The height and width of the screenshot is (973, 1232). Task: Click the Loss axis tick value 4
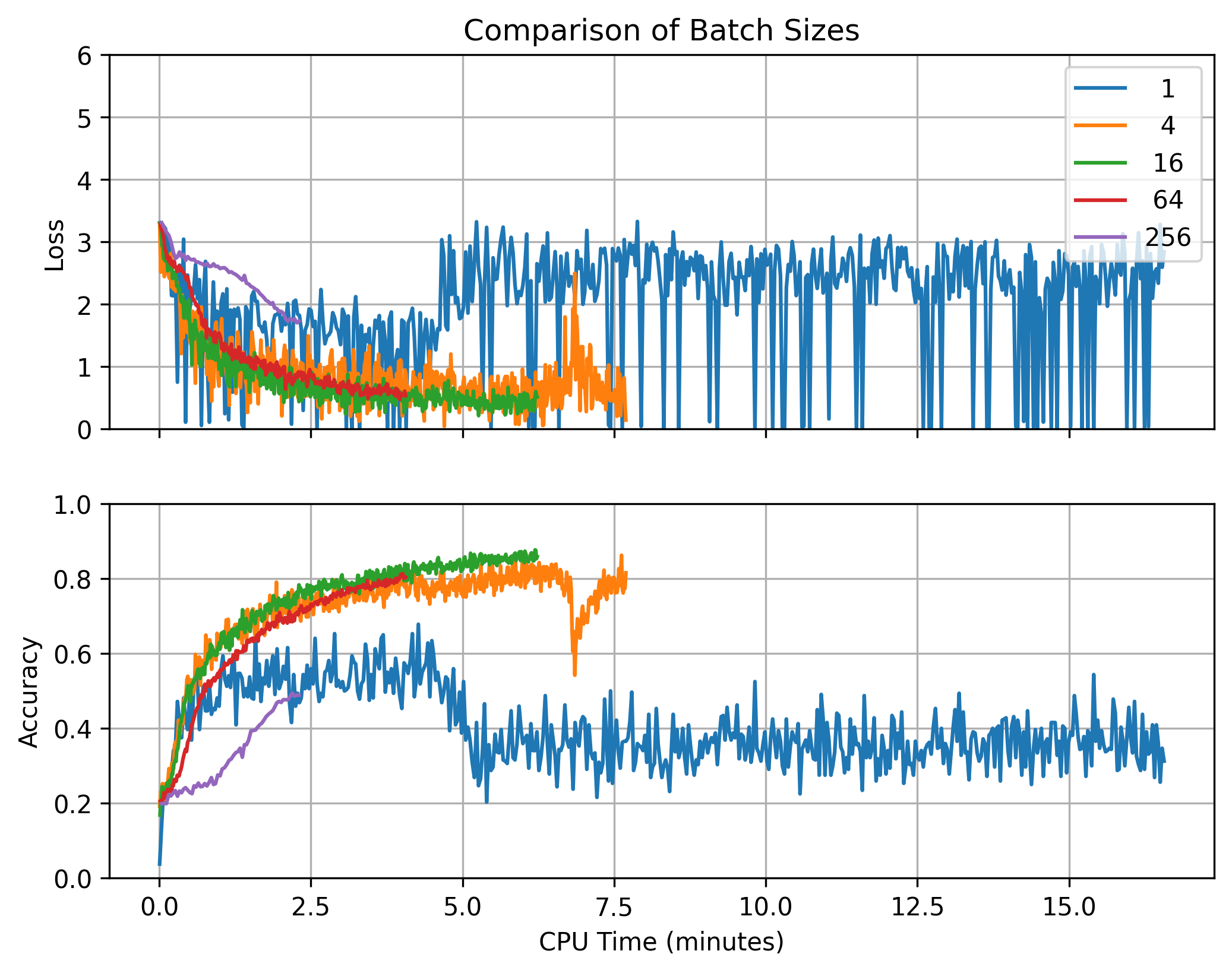pos(85,181)
